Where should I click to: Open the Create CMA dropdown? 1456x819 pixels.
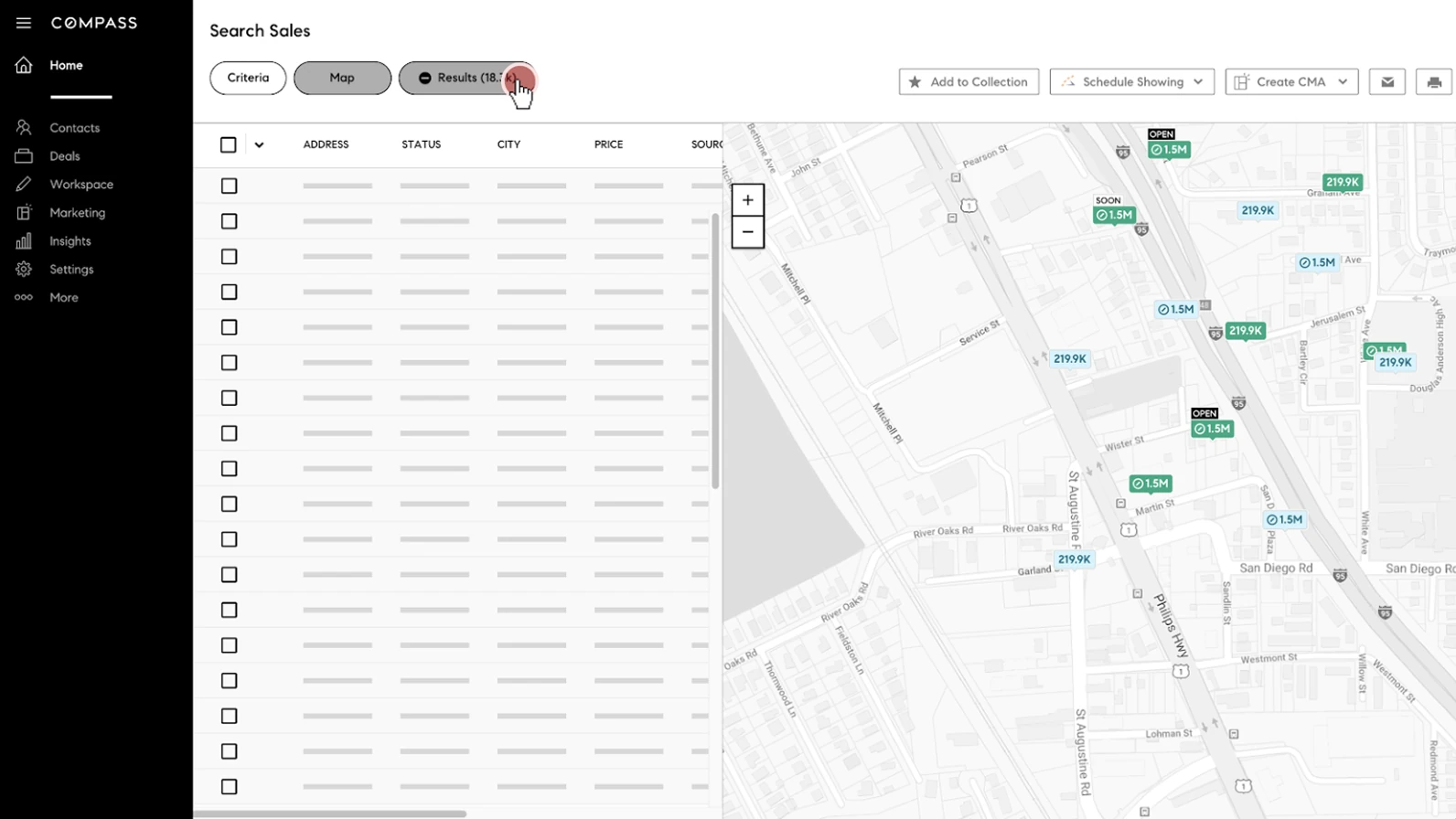pos(1291,82)
